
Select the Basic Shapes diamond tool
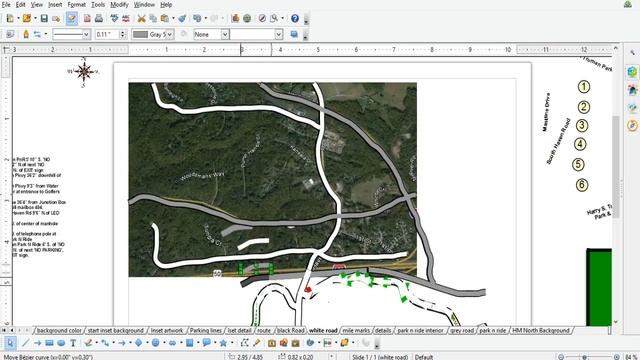coord(138,343)
